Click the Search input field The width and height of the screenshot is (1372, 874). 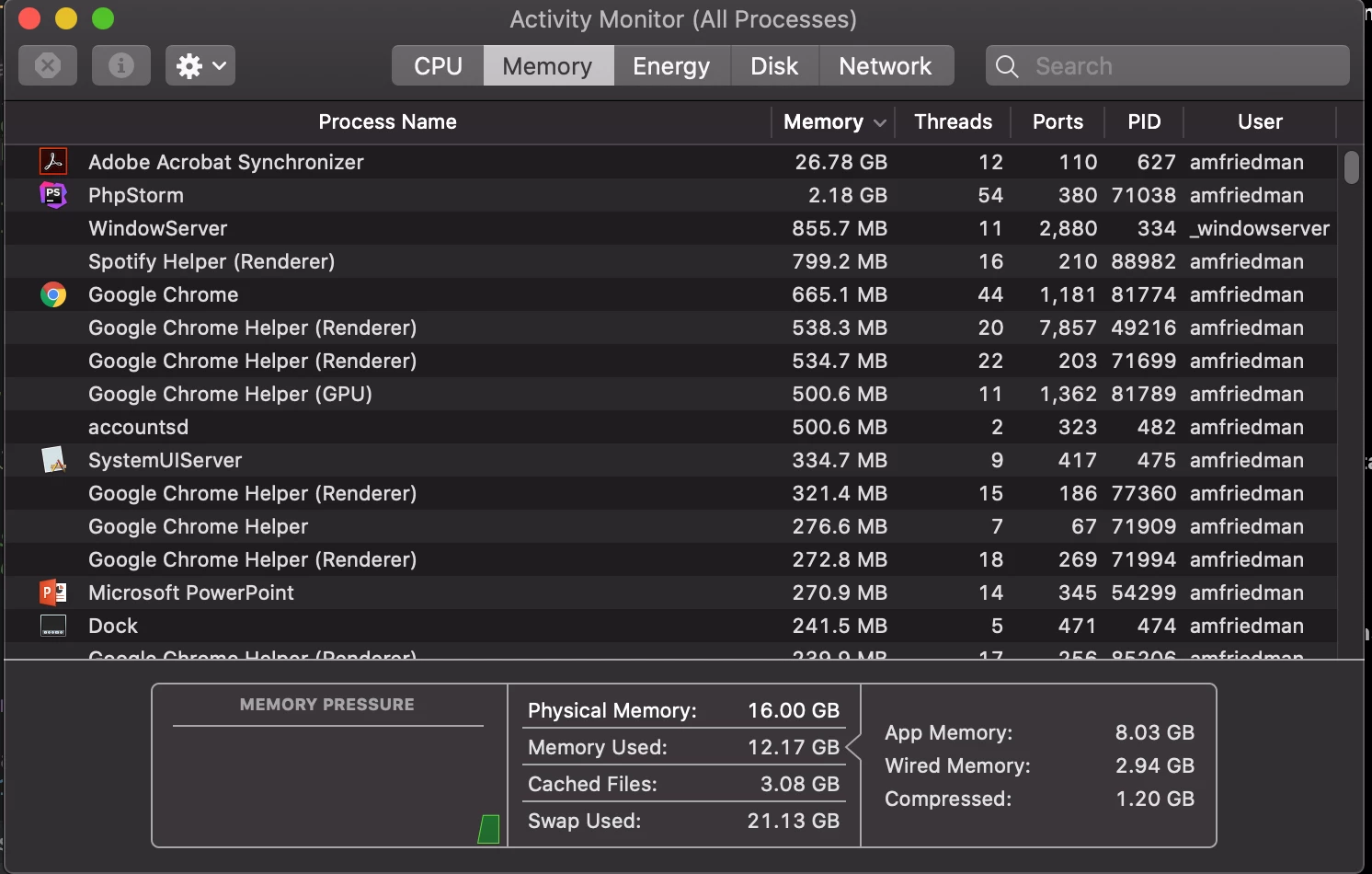click(1168, 66)
